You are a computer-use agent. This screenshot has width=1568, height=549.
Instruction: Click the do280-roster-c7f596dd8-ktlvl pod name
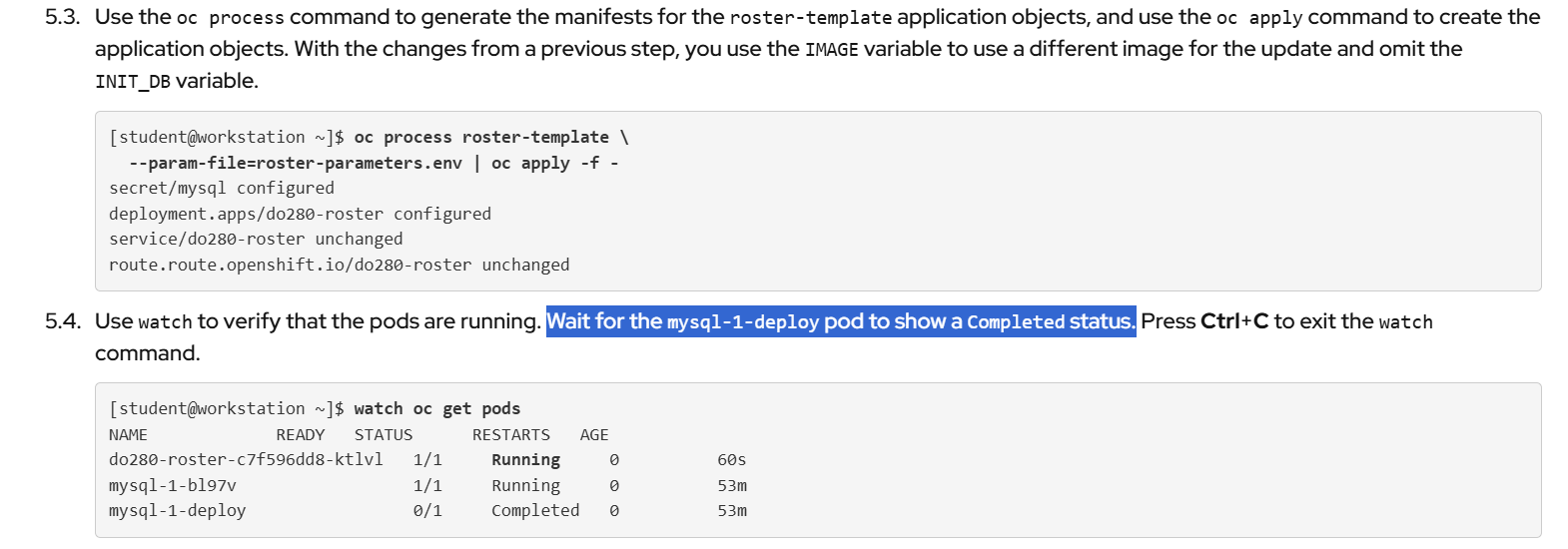click(x=246, y=459)
